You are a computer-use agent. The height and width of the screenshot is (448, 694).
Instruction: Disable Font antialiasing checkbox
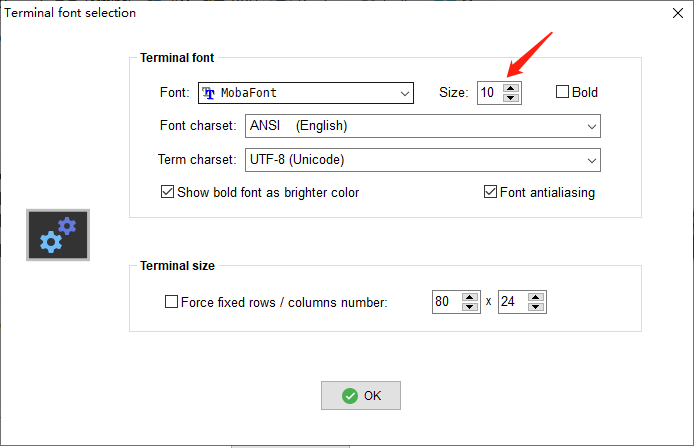click(490, 192)
